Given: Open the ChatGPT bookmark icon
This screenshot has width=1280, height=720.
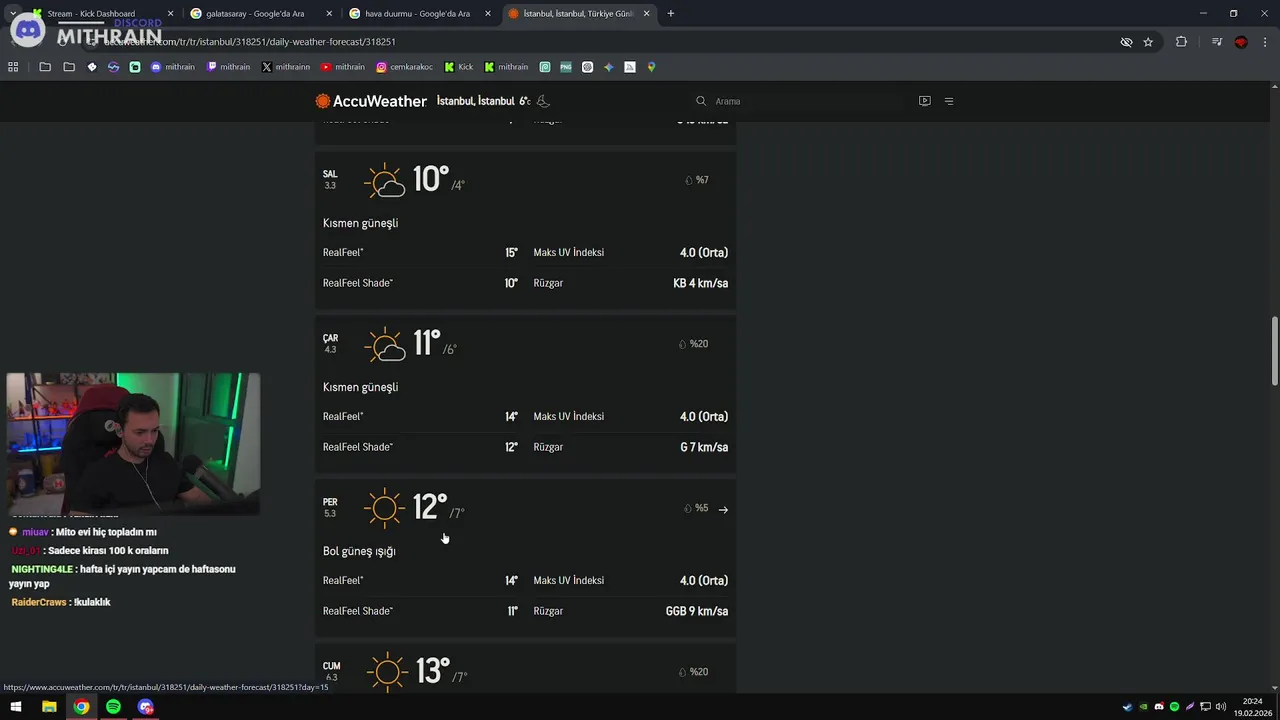Looking at the screenshot, I should [x=587, y=67].
